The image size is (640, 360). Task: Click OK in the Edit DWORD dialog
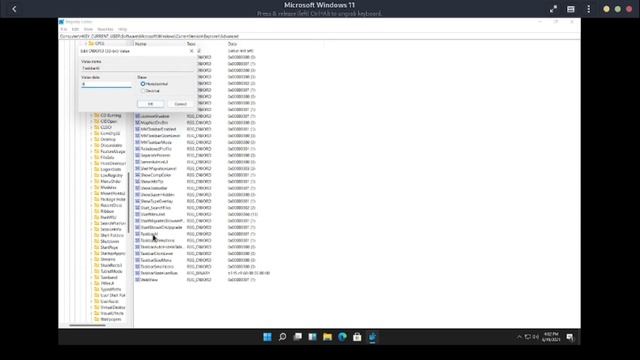click(x=150, y=104)
